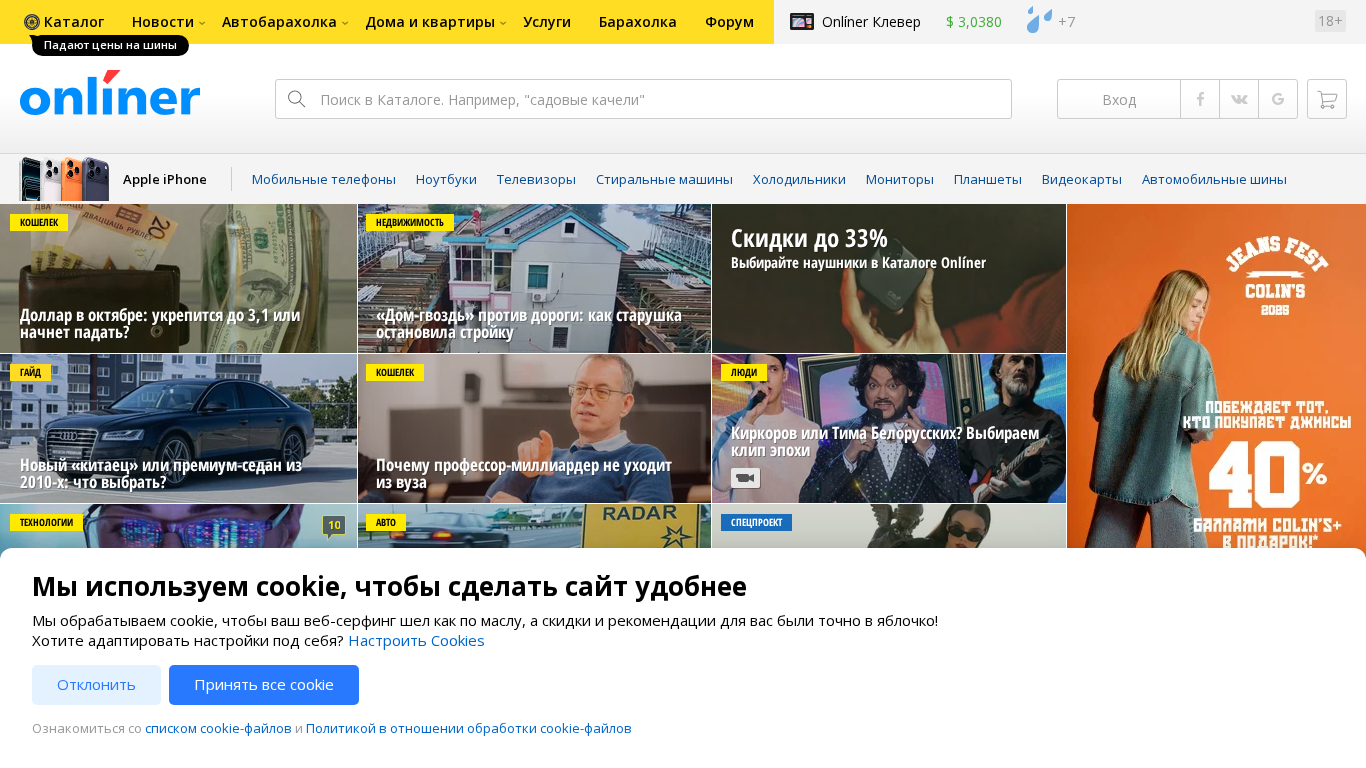Open weather forecast raindrop icon
1366x768 pixels.
(x=1039, y=20)
